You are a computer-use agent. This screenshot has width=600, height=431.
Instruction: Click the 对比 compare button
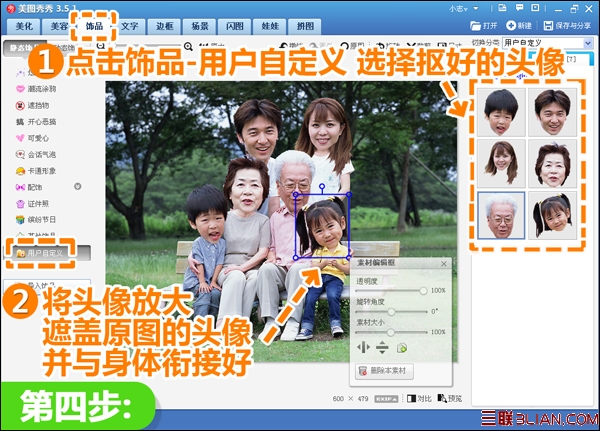(x=419, y=399)
